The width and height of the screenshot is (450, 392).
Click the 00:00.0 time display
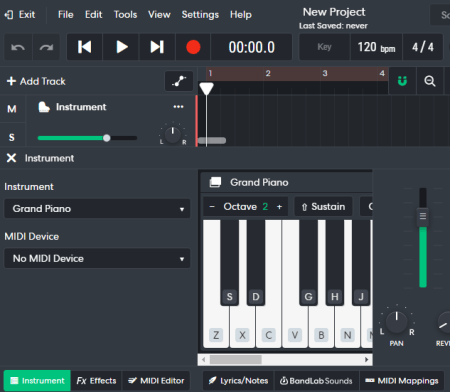pos(252,47)
